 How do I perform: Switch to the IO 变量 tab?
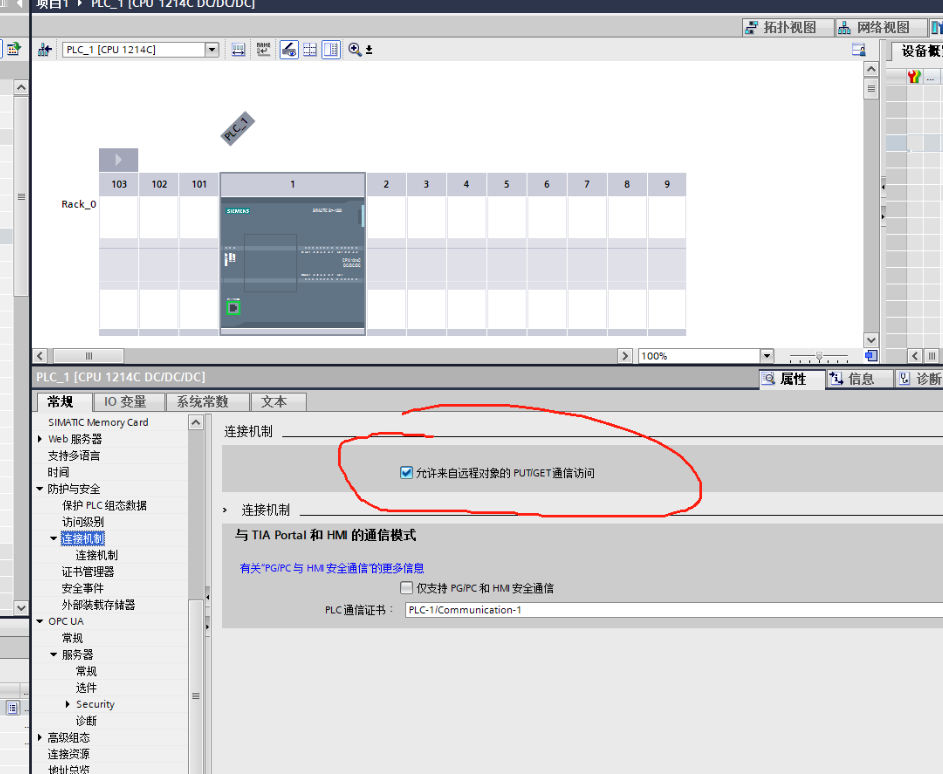tap(125, 401)
